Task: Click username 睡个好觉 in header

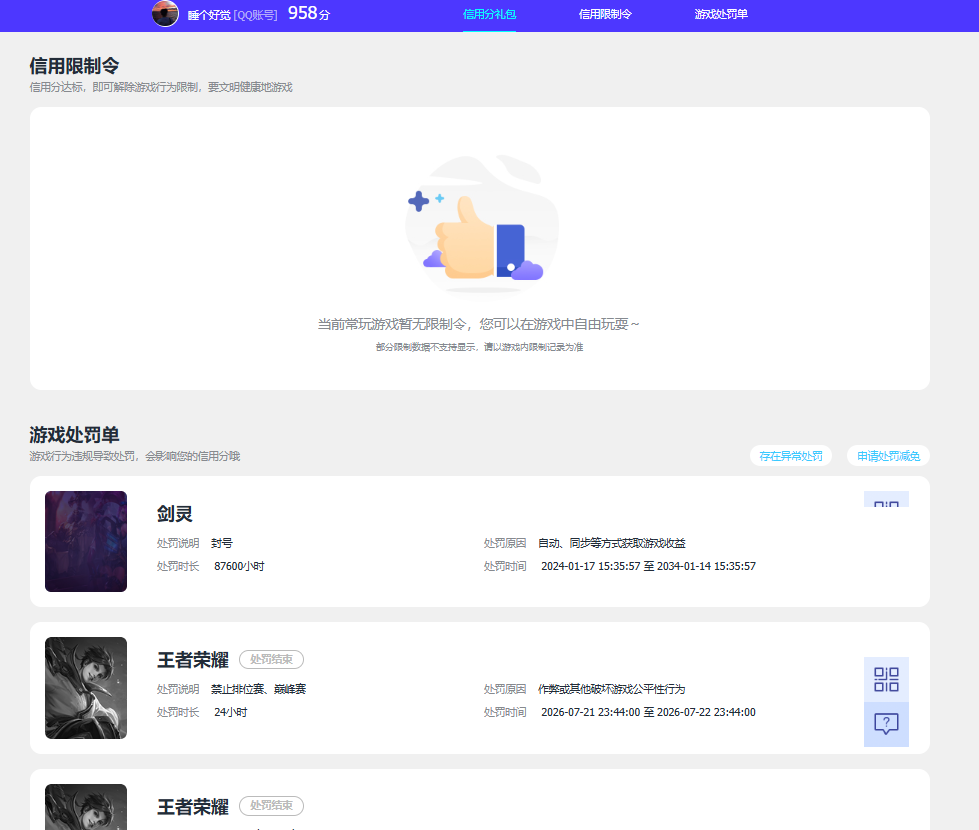Action: (209, 15)
